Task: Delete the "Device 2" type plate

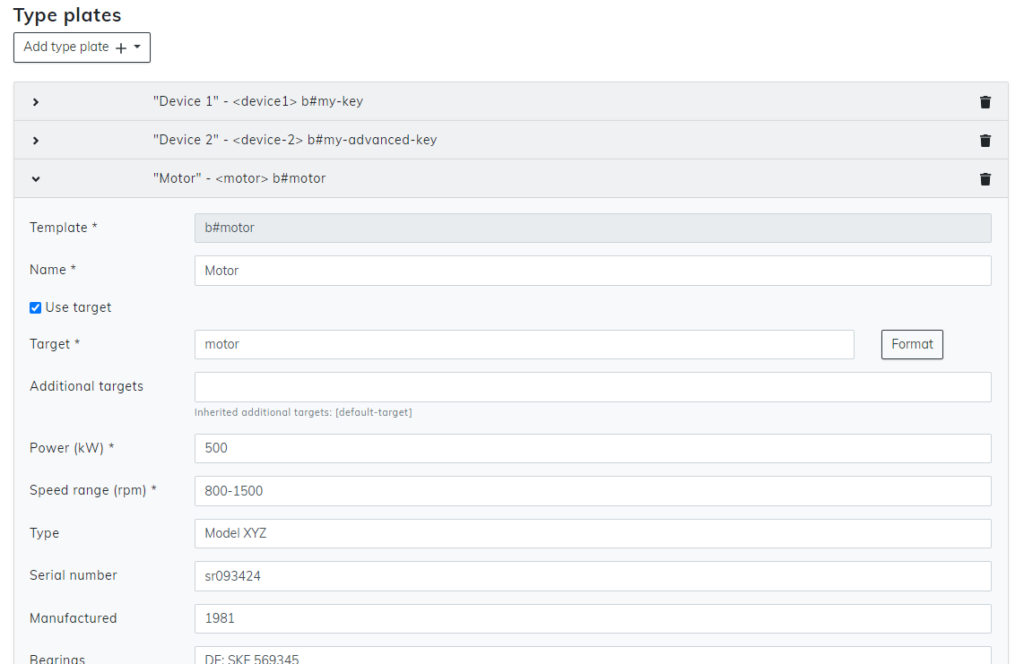Action: pyautogui.click(x=985, y=140)
